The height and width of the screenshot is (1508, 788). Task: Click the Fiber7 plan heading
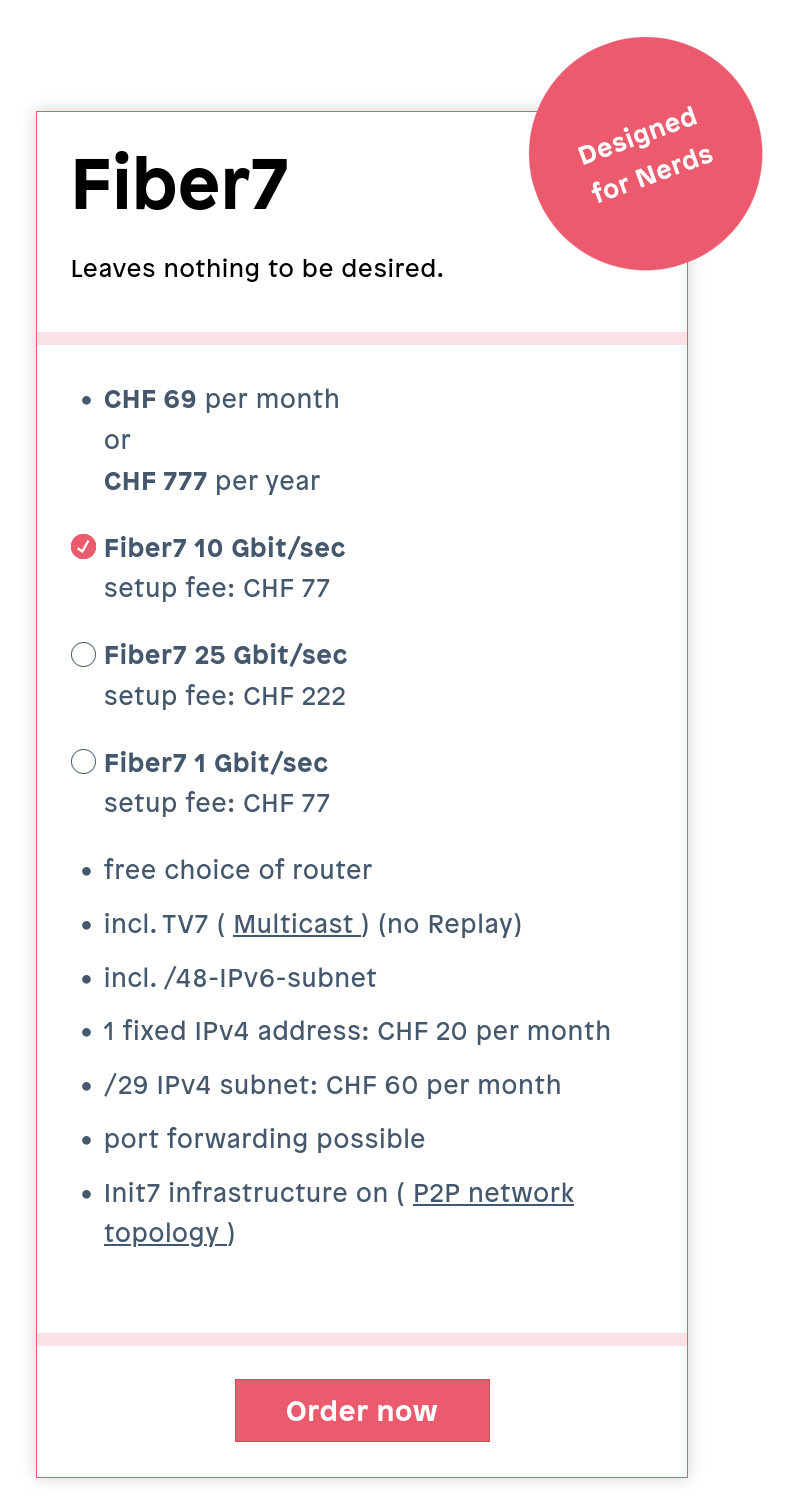click(x=180, y=185)
